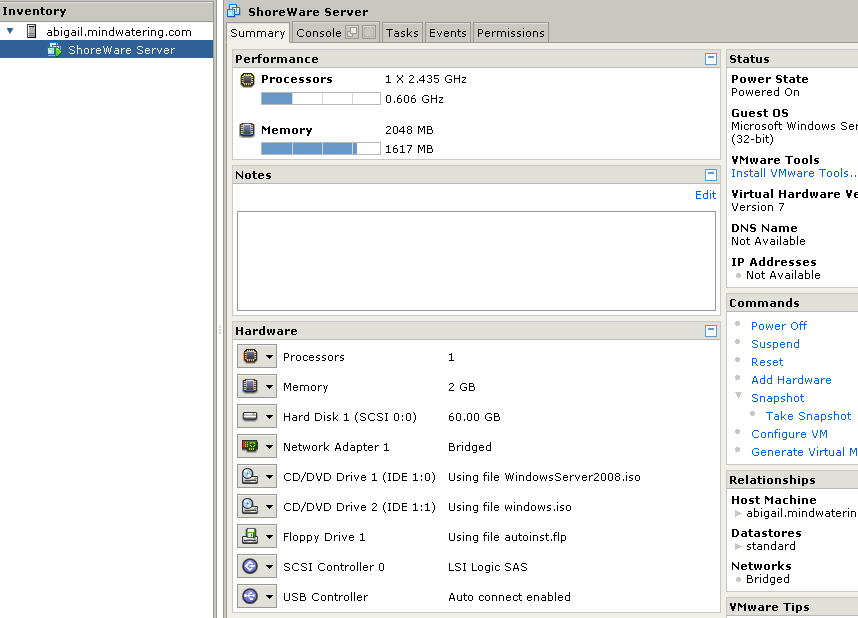Click Edit link in Notes

(x=705, y=195)
